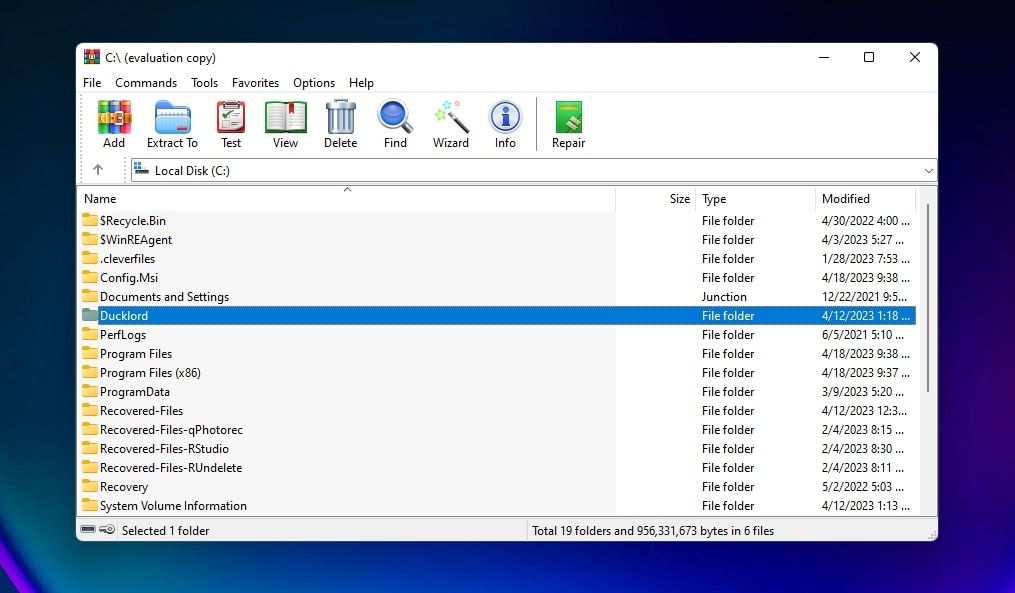Select the Program Files folder name

(136, 353)
